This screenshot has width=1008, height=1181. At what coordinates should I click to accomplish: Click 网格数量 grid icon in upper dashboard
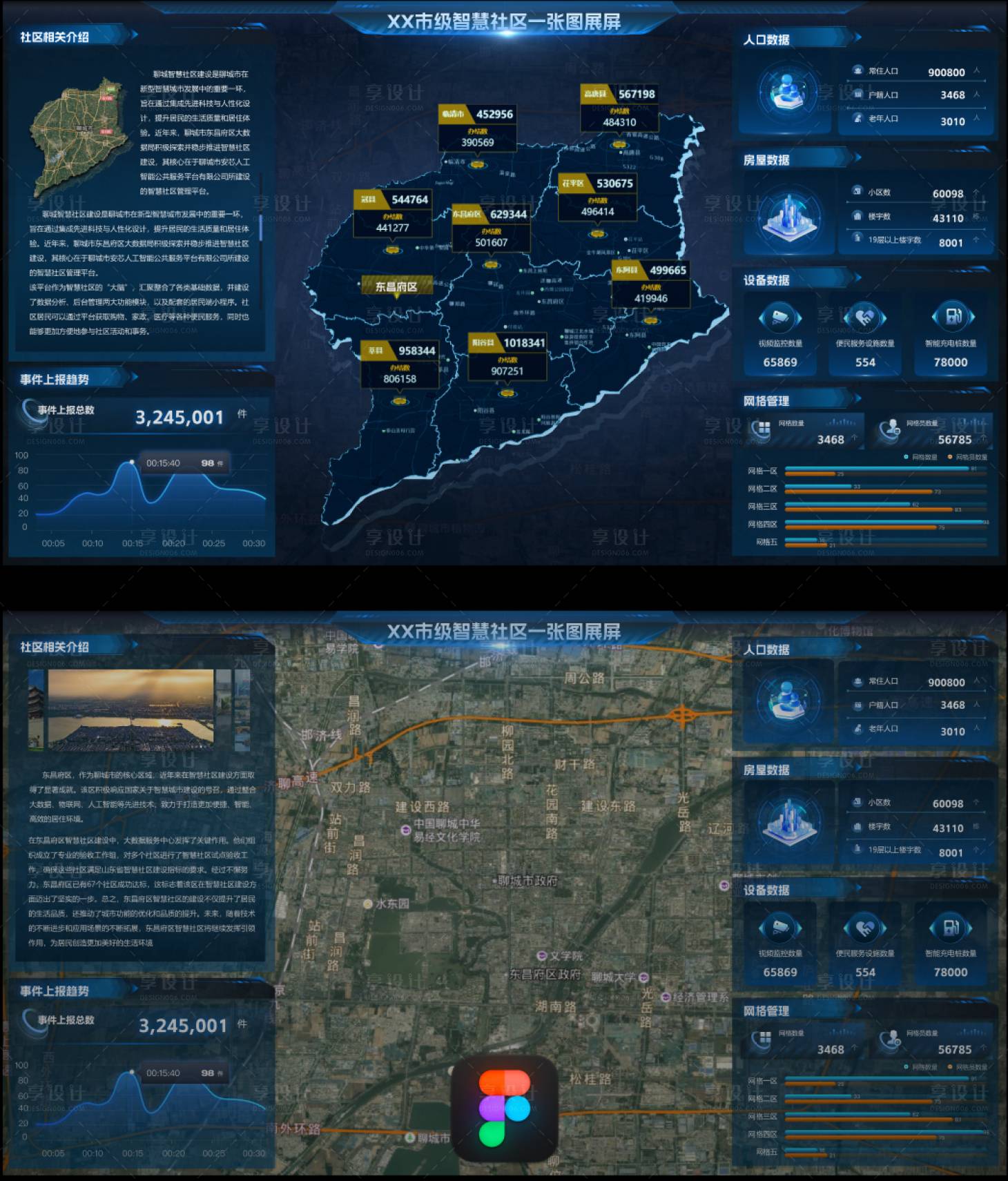pos(762,429)
